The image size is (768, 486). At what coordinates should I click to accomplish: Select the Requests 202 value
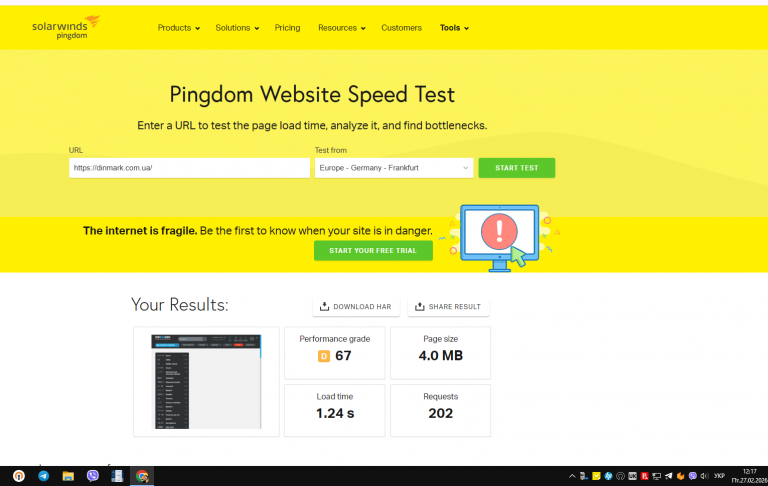point(440,413)
